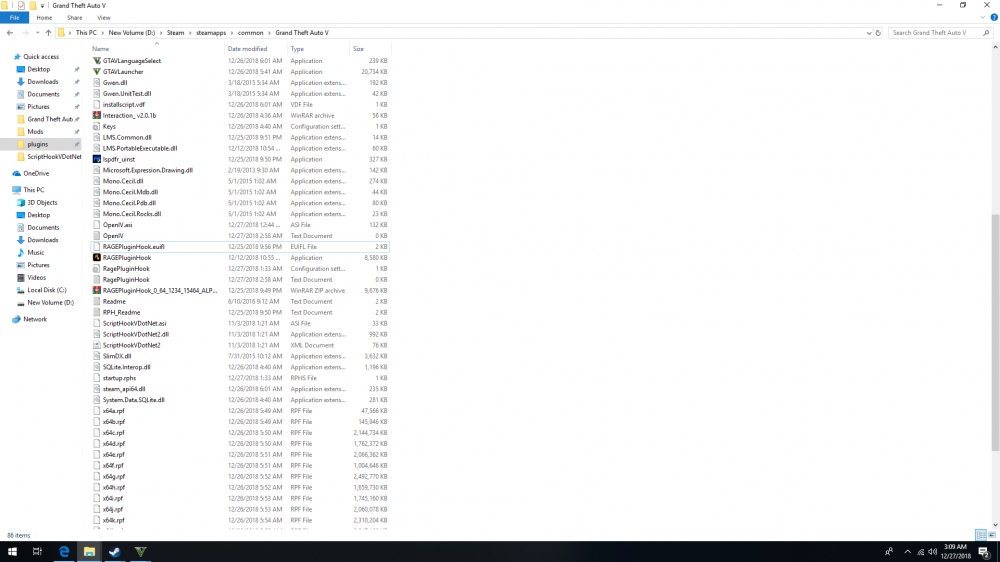Select the OpenIV.asi file
Image resolution: width=1000 pixels, height=562 pixels.
(x=117, y=225)
